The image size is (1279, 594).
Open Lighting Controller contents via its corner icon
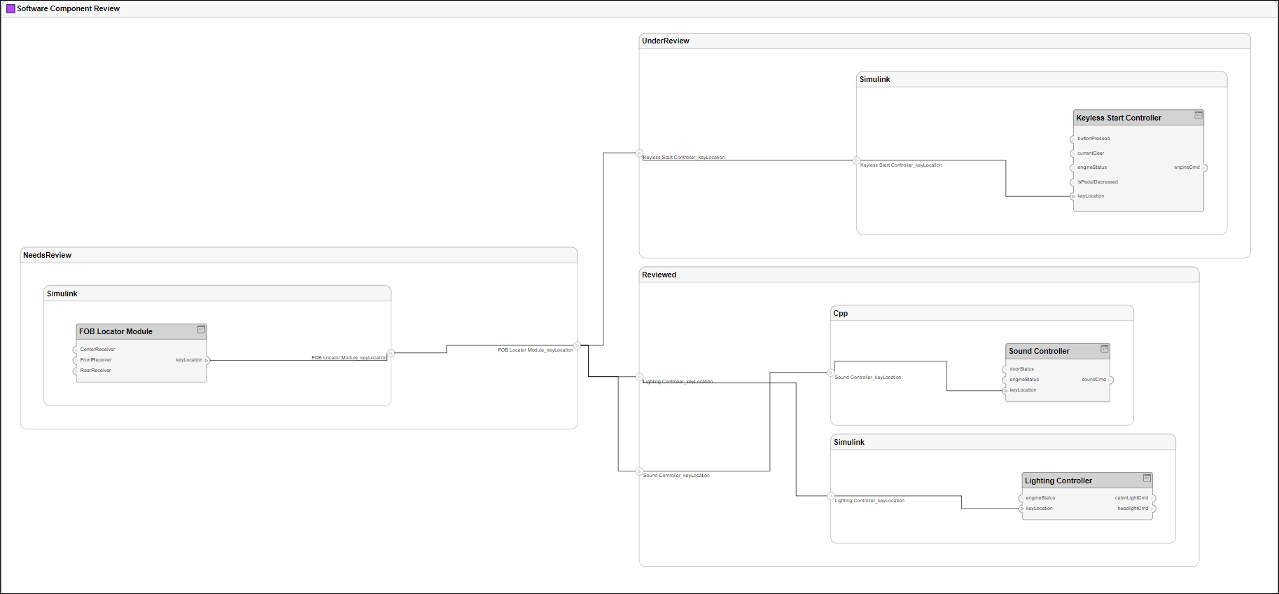(1146, 479)
